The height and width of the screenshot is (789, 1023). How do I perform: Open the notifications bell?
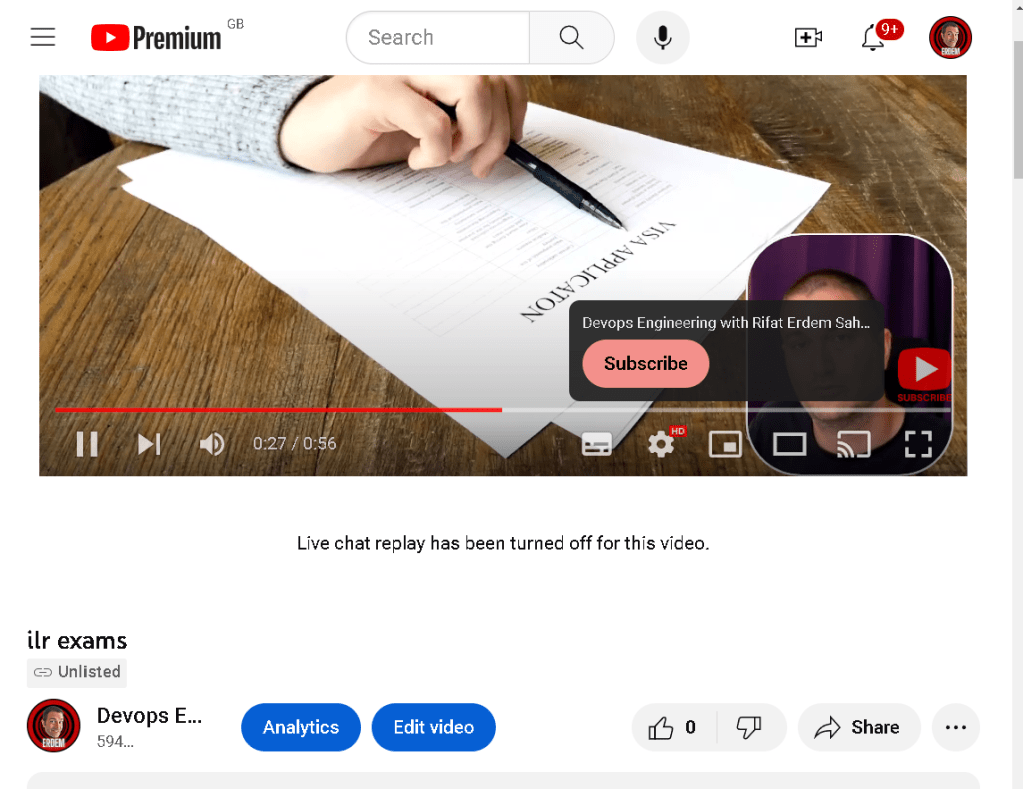coord(874,38)
